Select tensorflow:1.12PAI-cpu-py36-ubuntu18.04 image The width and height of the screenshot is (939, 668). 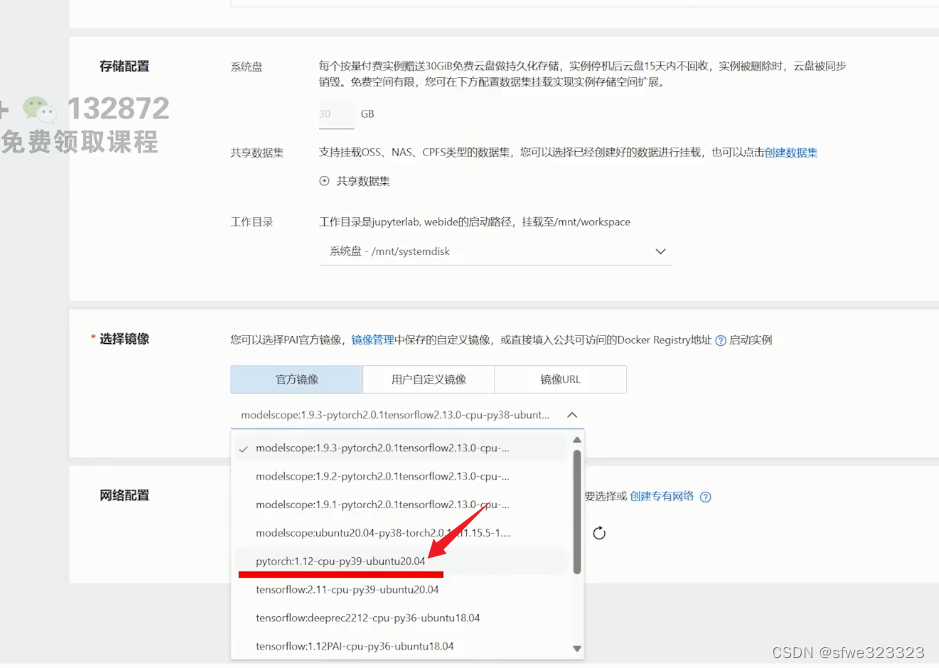pos(400,646)
